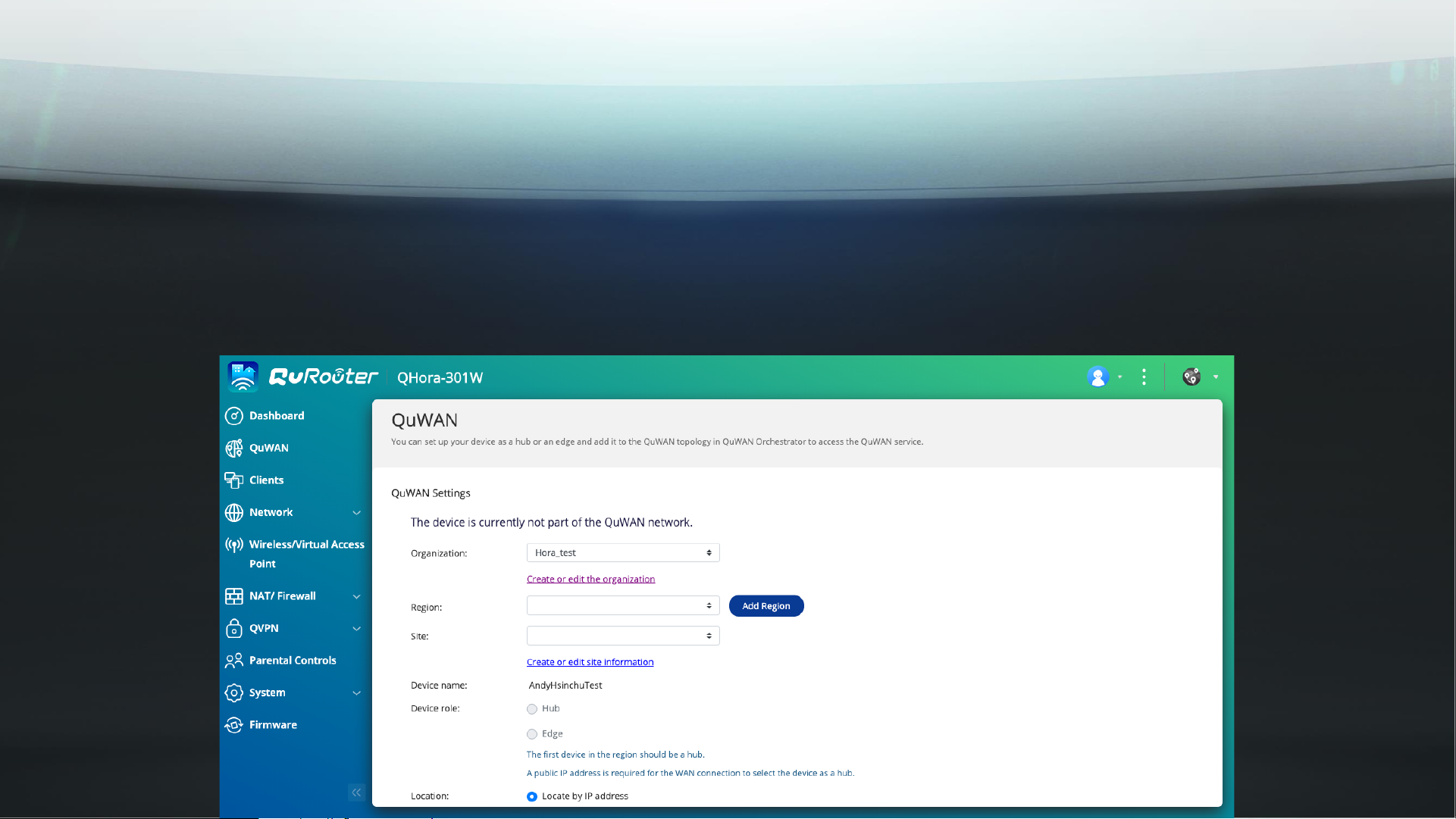The width and height of the screenshot is (1456, 819).
Task: Click the NAT/Firewall brick wall icon
Action: coord(234,596)
